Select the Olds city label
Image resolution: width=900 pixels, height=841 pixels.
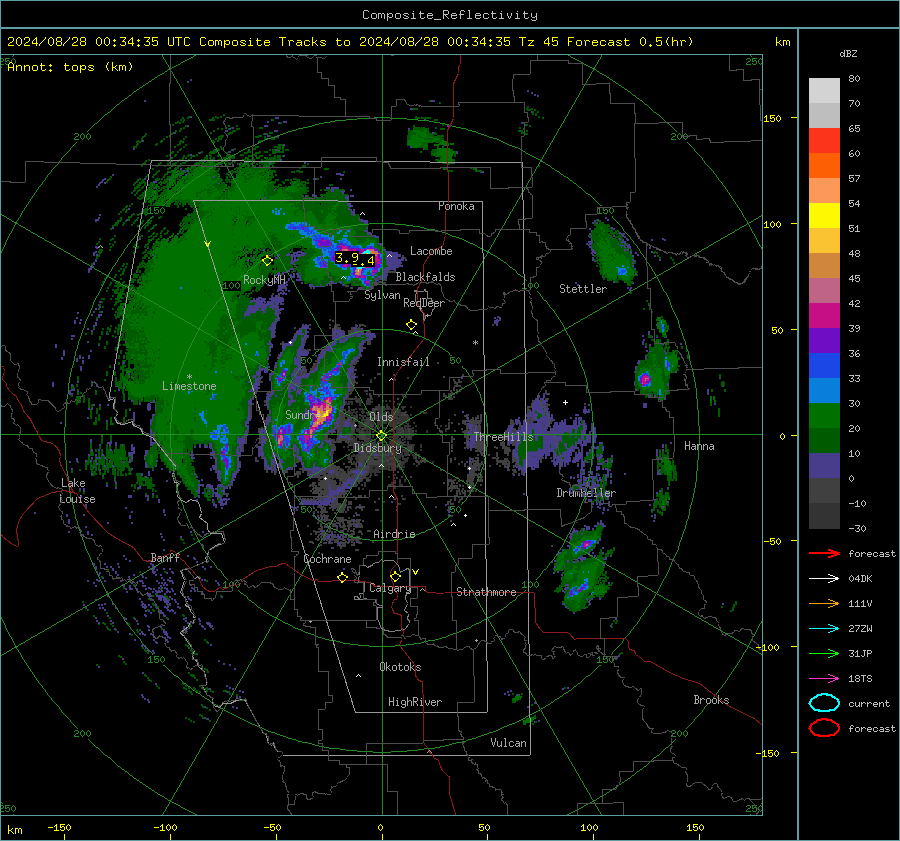pos(381,416)
